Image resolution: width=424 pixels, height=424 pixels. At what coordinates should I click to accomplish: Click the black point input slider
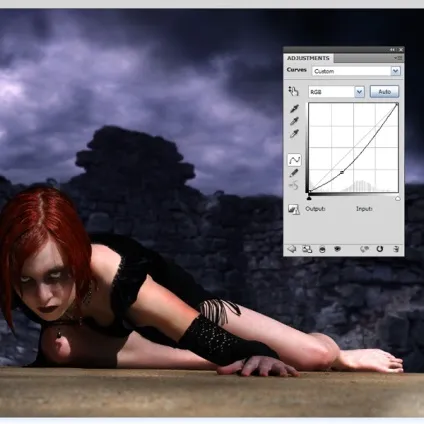[309, 198]
